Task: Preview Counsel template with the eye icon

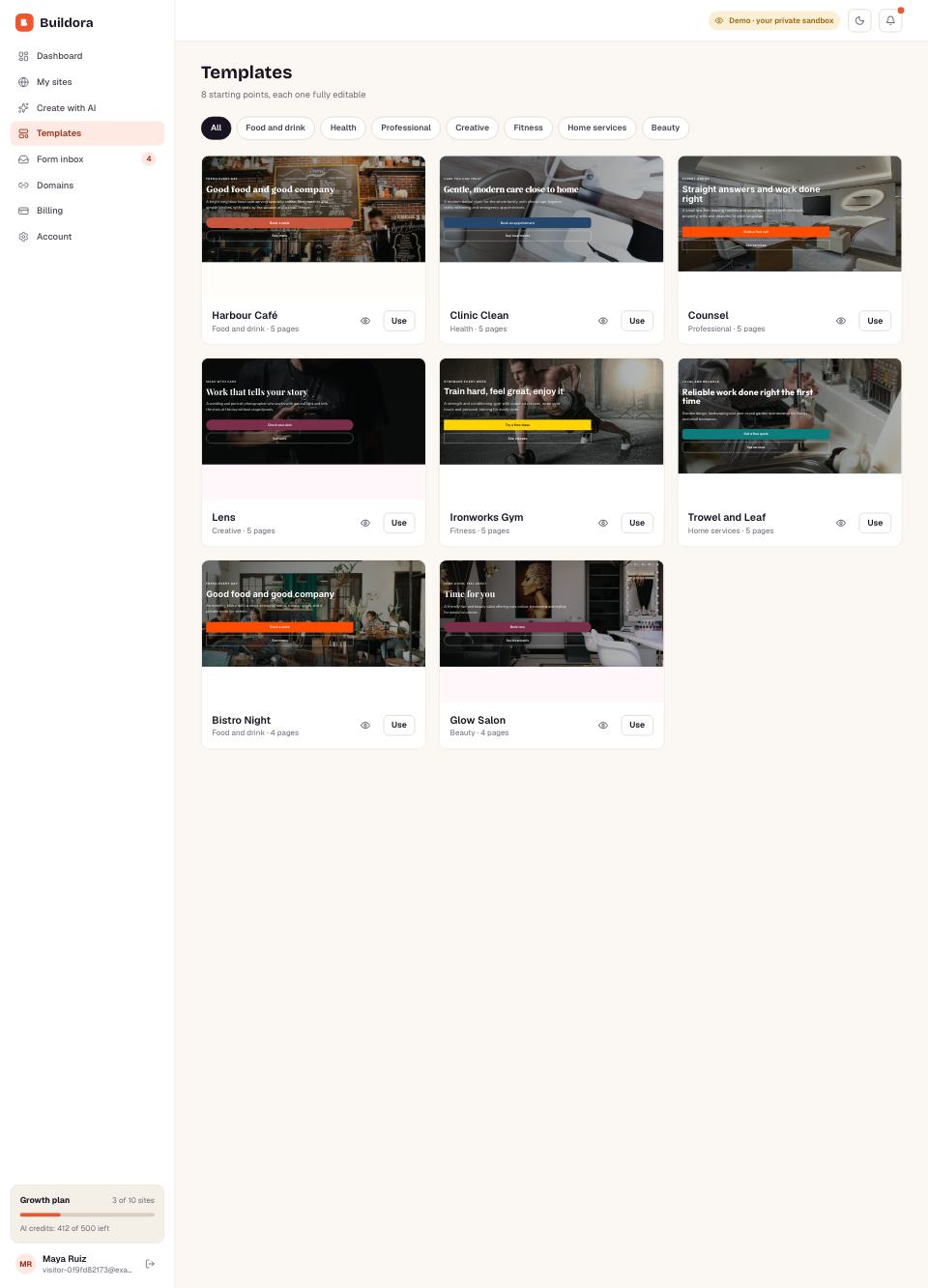Action: [841, 321]
